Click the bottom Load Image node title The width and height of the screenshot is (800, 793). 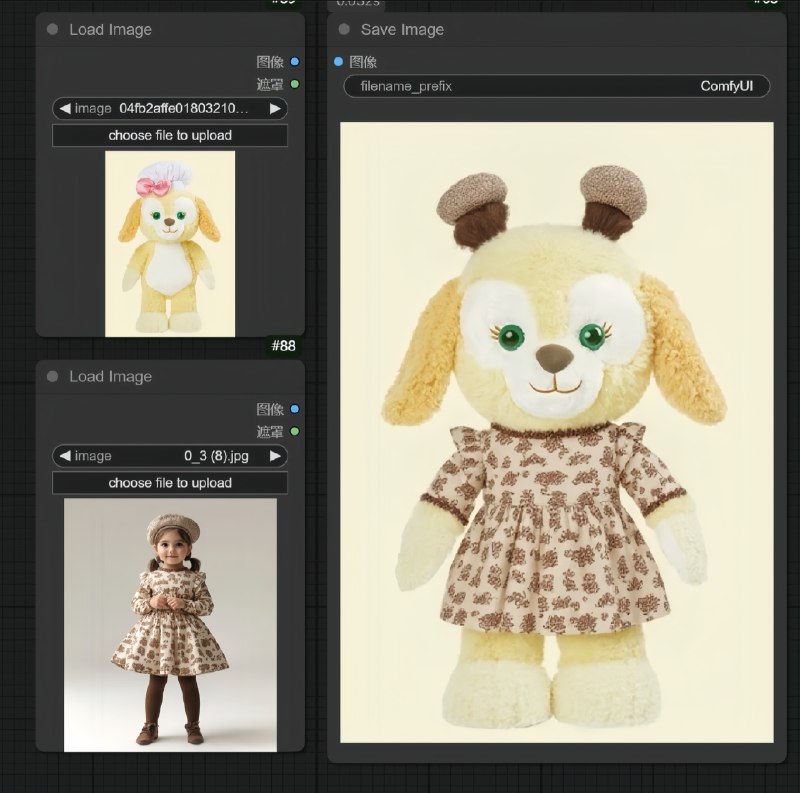pos(110,377)
